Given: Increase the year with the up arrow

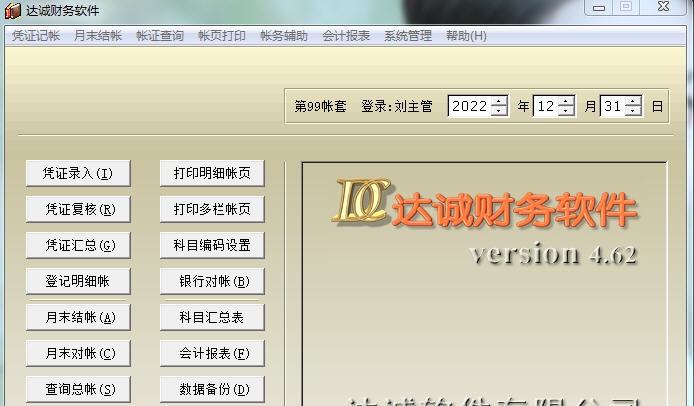Looking at the screenshot, I should pos(499,101).
